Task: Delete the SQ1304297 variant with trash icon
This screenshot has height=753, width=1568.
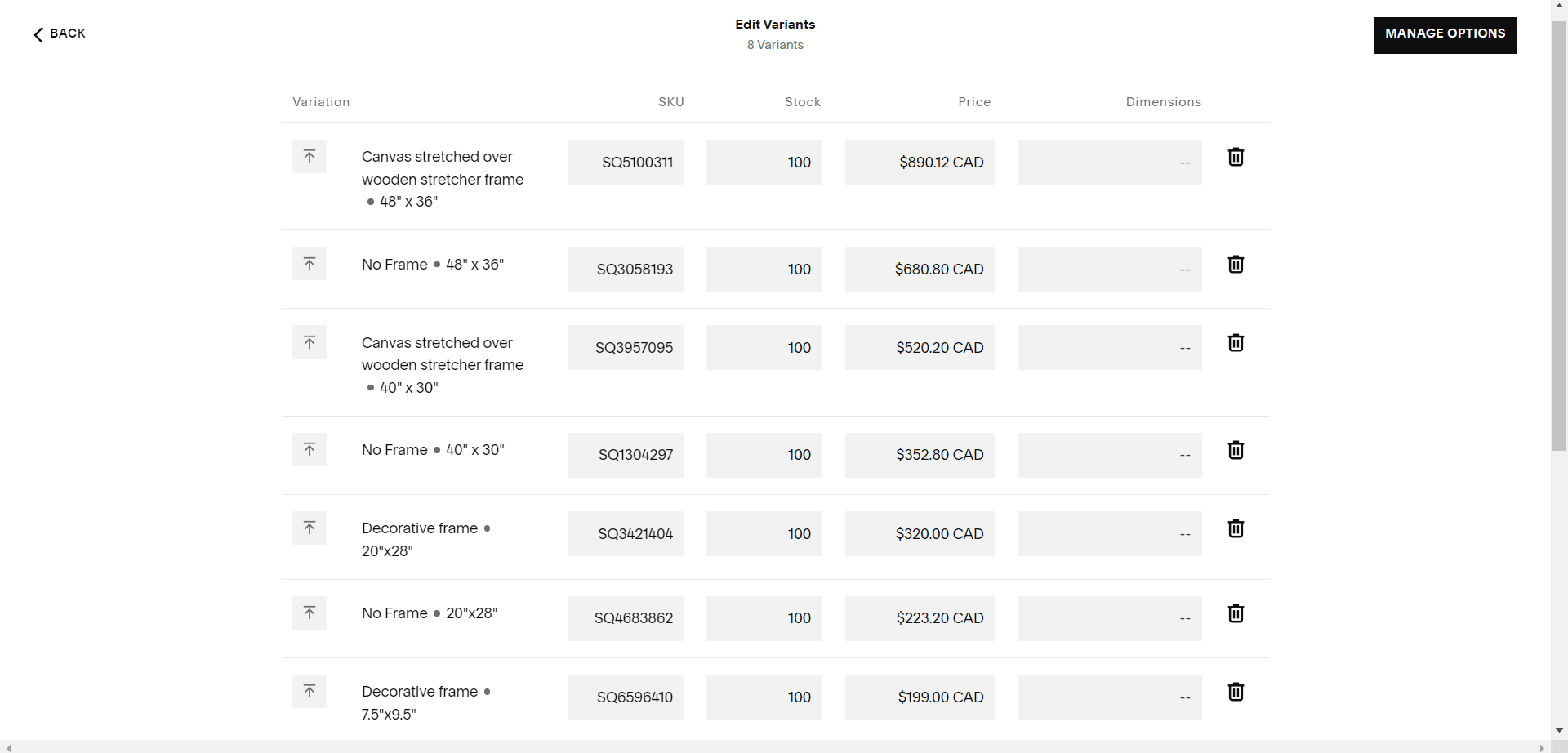Action: [1236, 450]
